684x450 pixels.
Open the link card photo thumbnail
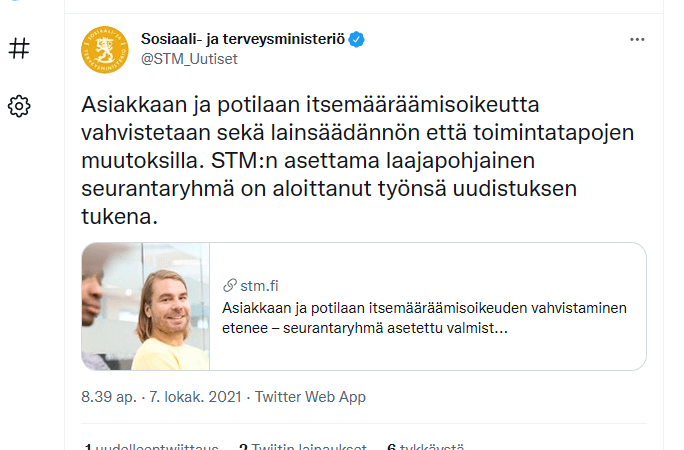[146, 307]
